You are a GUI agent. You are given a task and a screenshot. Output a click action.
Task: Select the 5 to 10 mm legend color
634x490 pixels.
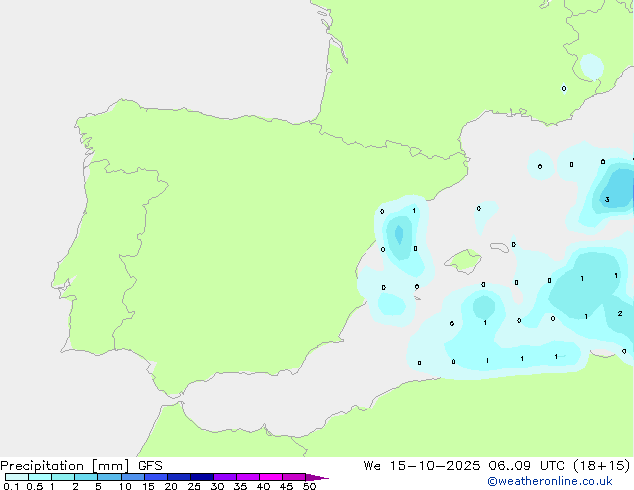pos(109,477)
